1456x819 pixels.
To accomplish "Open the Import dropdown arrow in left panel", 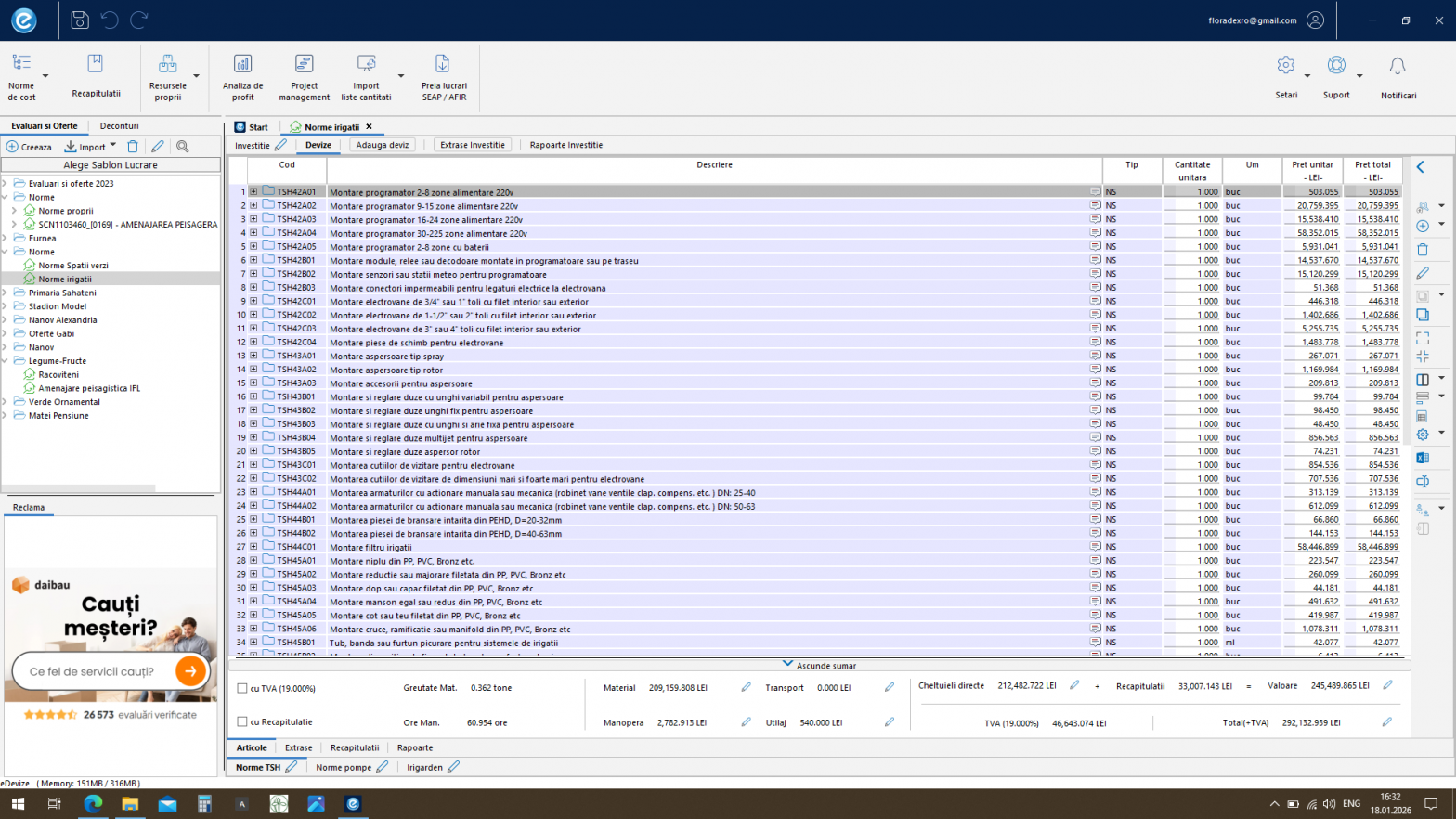I will pyautogui.click(x=113, y=146).
